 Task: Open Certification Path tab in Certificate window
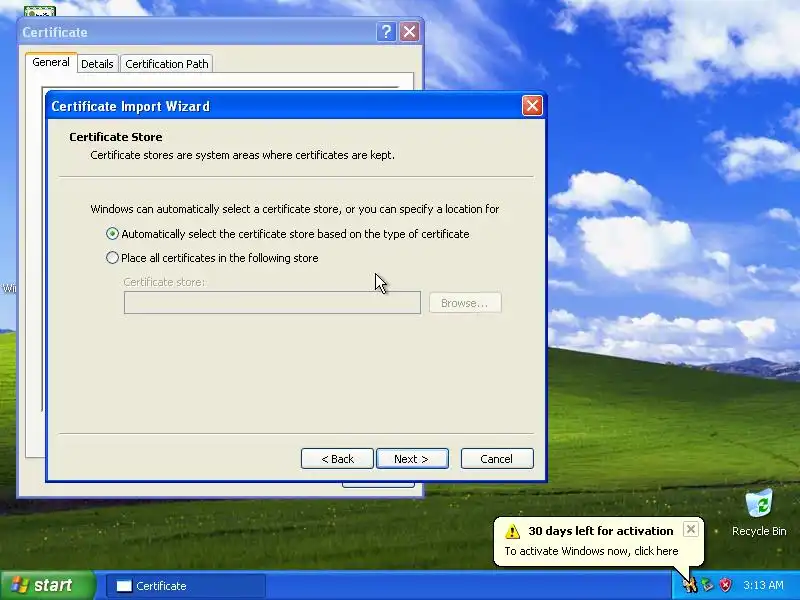click(167, 64)
